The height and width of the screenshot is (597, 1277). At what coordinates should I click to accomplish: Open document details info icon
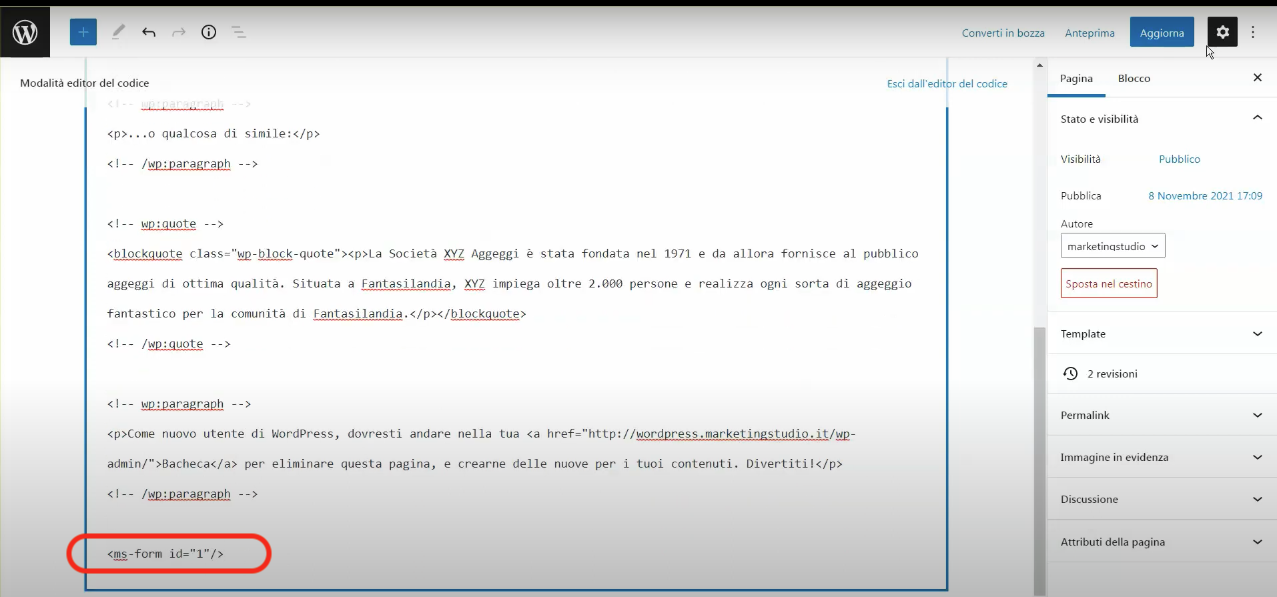pos(208,31)
